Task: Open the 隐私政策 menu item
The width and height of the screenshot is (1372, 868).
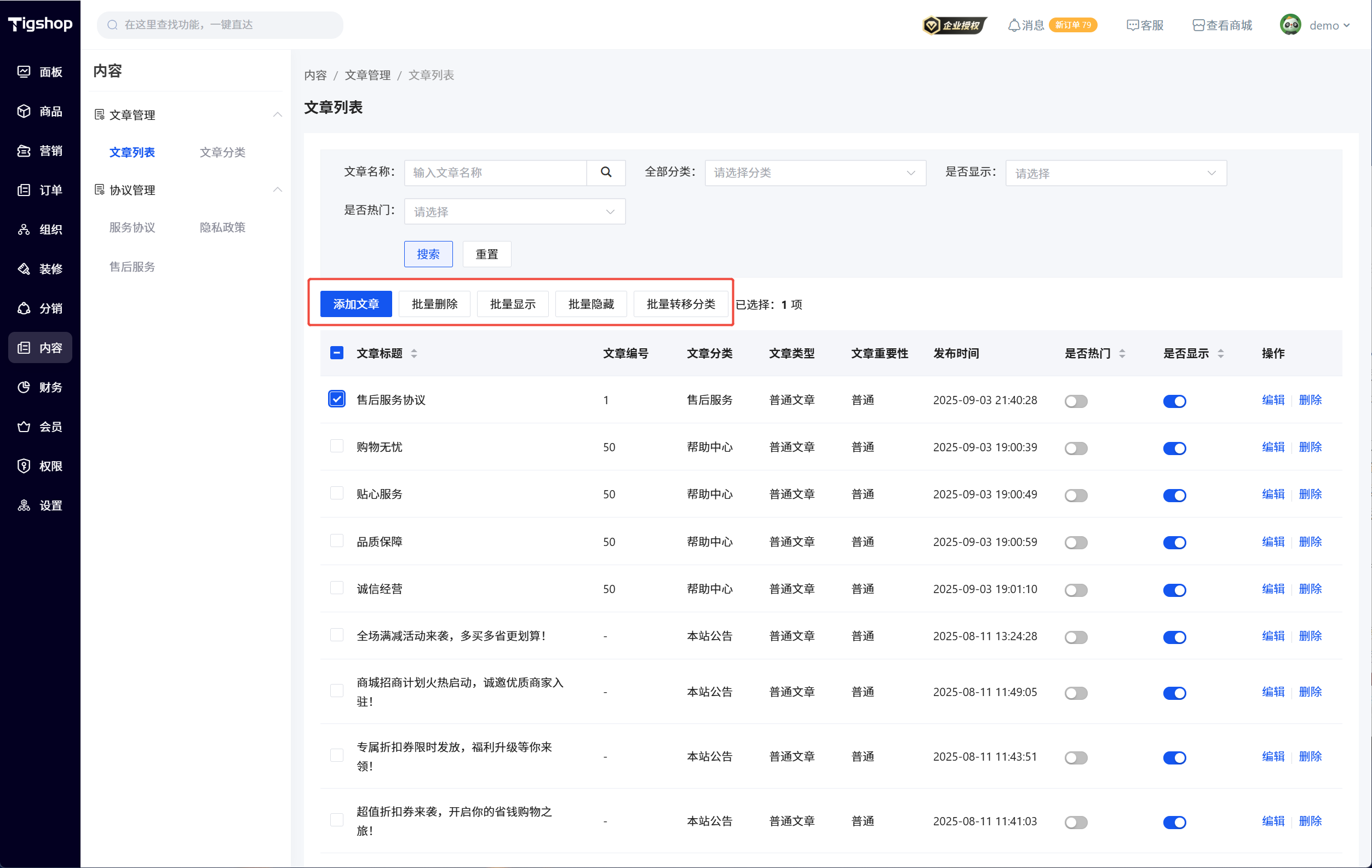Action: (x=222, y=227)
